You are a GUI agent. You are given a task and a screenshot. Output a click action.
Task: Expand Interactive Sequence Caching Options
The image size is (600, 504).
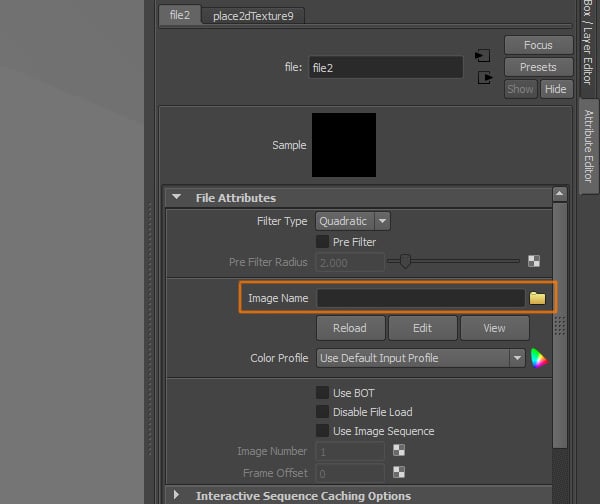tap(177, 496)
